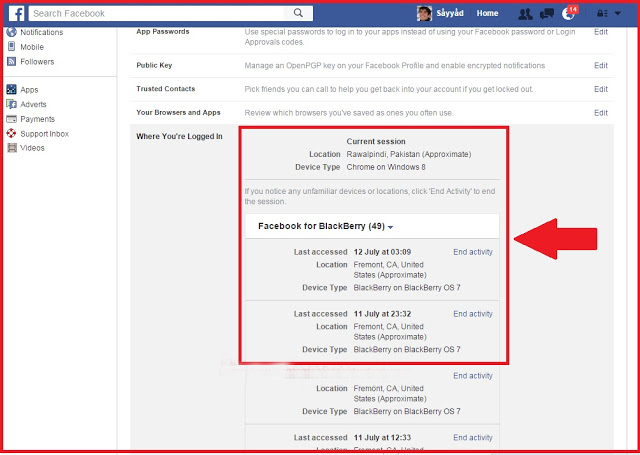Click the 11 July at 23:32 timestamp
The width and height of the screenshot is (640, 455).
[x=382, y=314]
